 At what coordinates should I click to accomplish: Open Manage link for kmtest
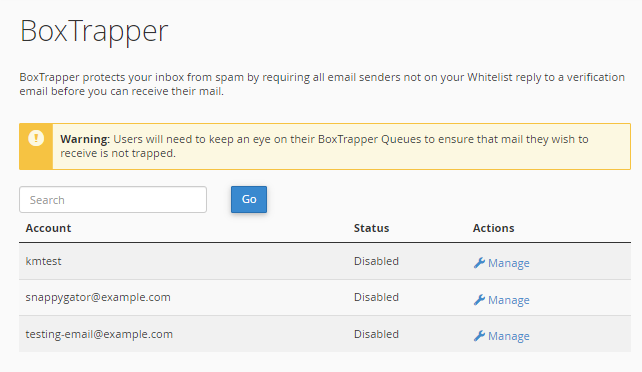pos(509,263)
